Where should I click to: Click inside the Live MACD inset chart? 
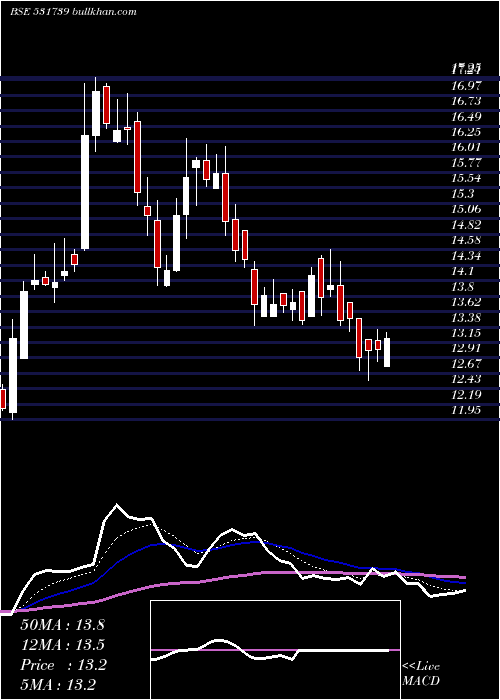pos(275,650)
